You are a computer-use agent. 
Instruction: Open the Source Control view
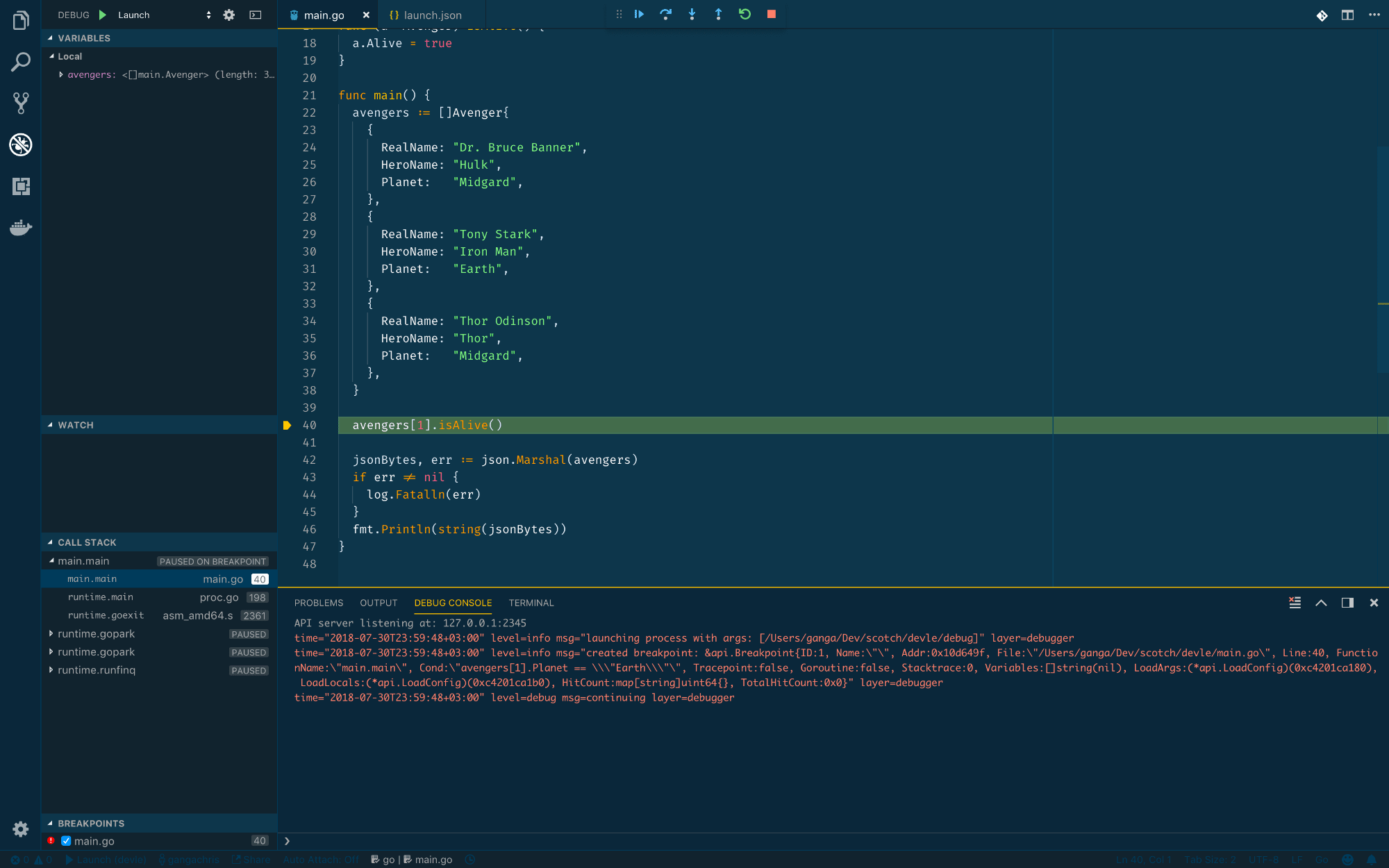point(21,103)
